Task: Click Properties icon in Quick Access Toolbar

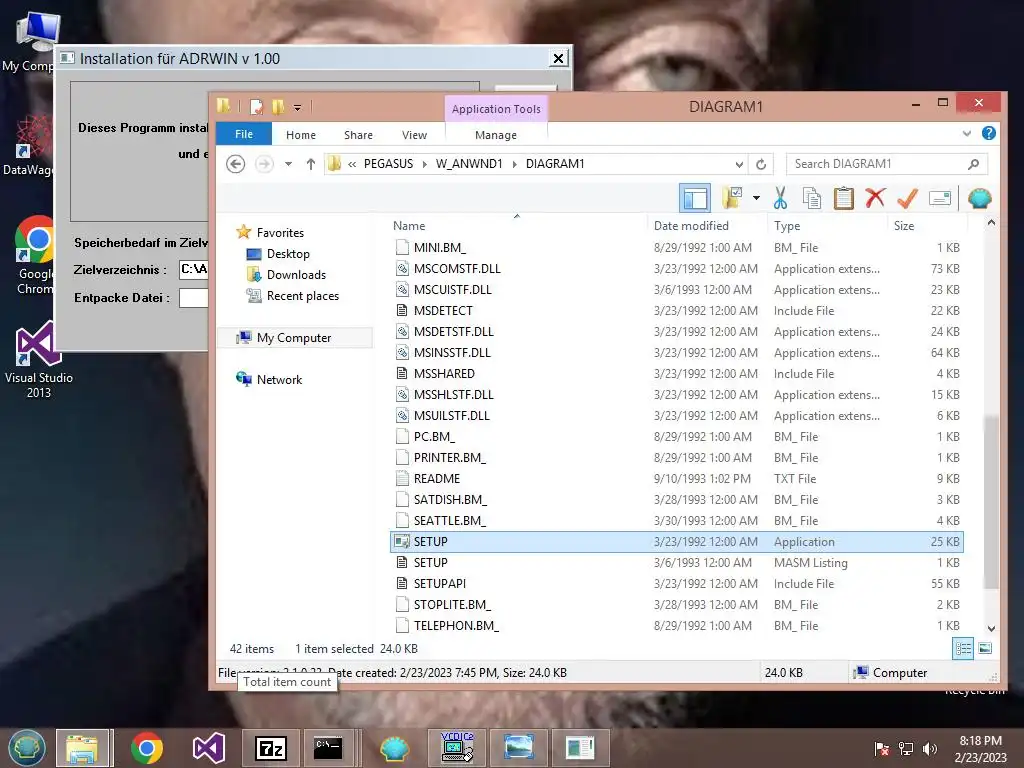Action: [257, 106]
